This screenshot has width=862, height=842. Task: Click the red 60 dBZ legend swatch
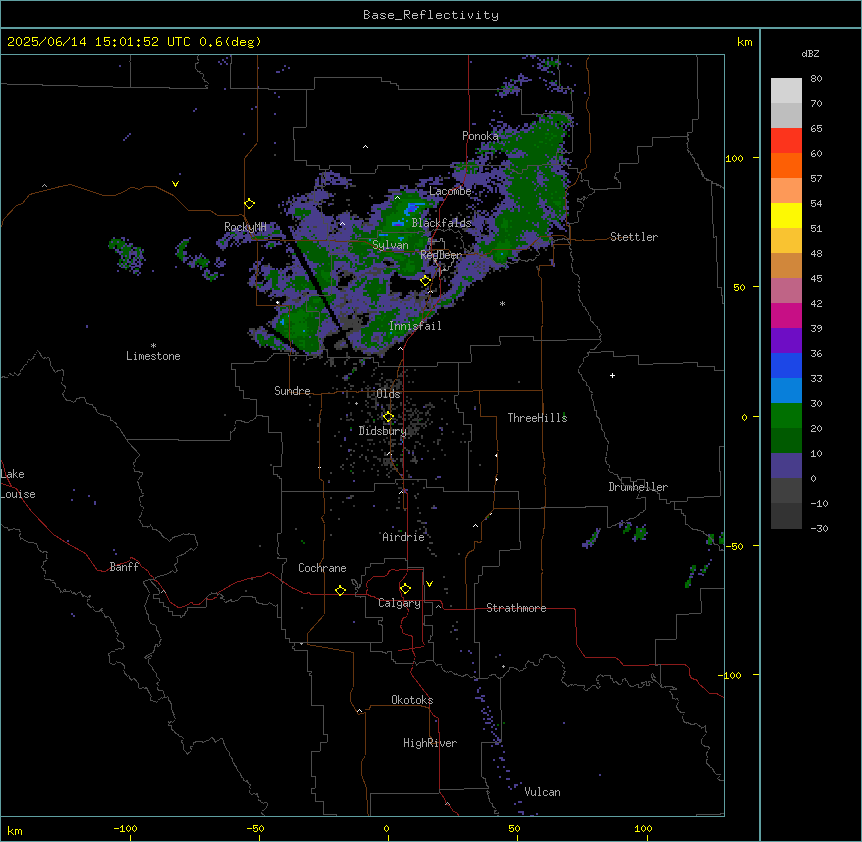pos(786,141)
